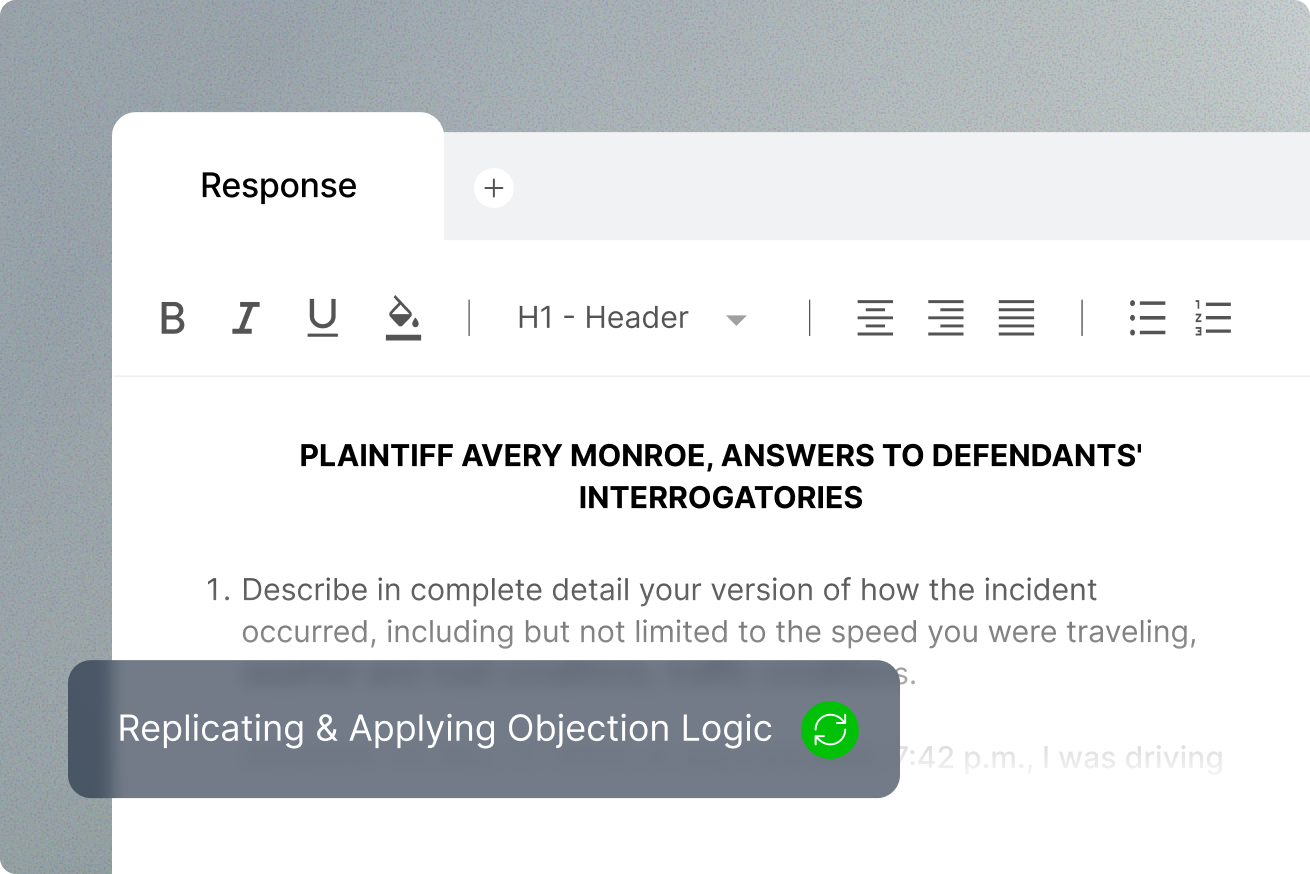Click the list number 1 marker

216,590
